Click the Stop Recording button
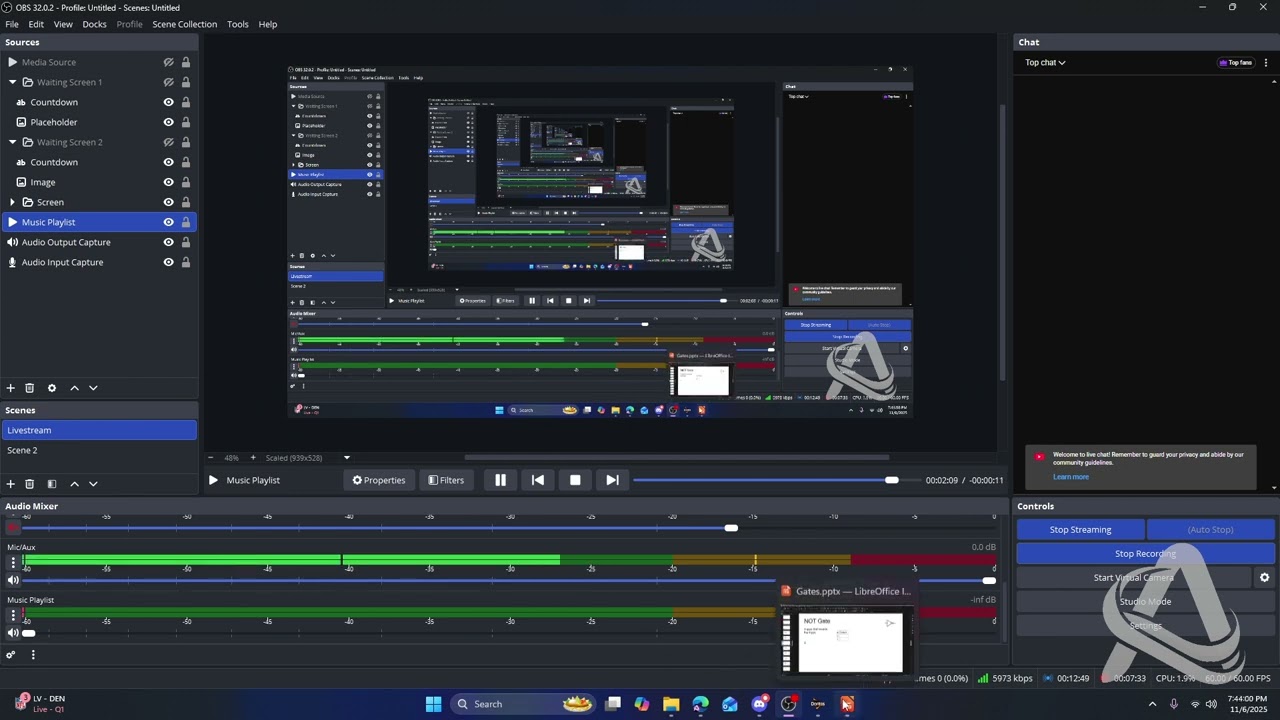The height and width of the screenshot is (720, 1280). pos(1146,554)
